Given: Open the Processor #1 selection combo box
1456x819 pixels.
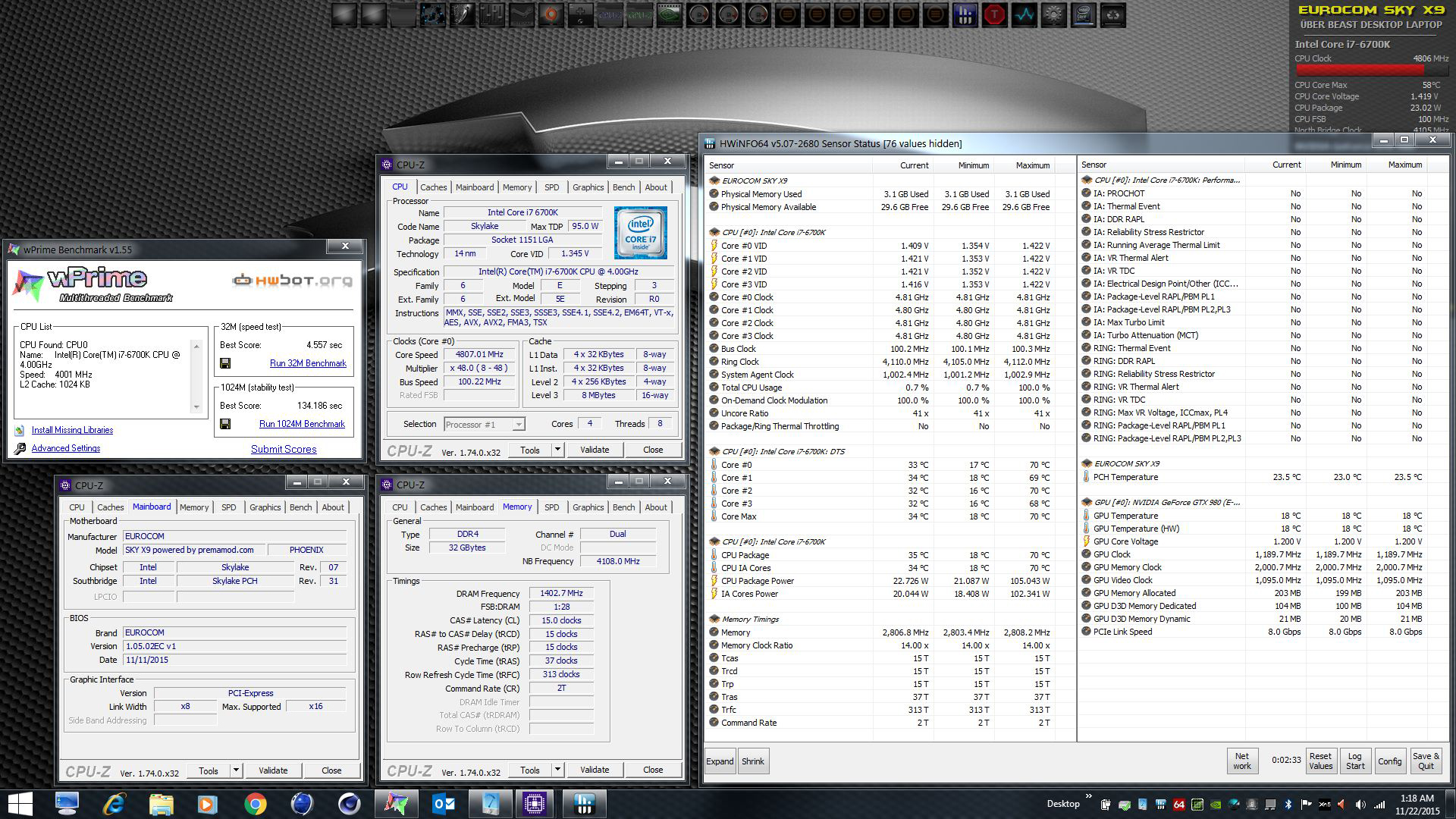Looking at the screenshot, I should pos(485,424).
